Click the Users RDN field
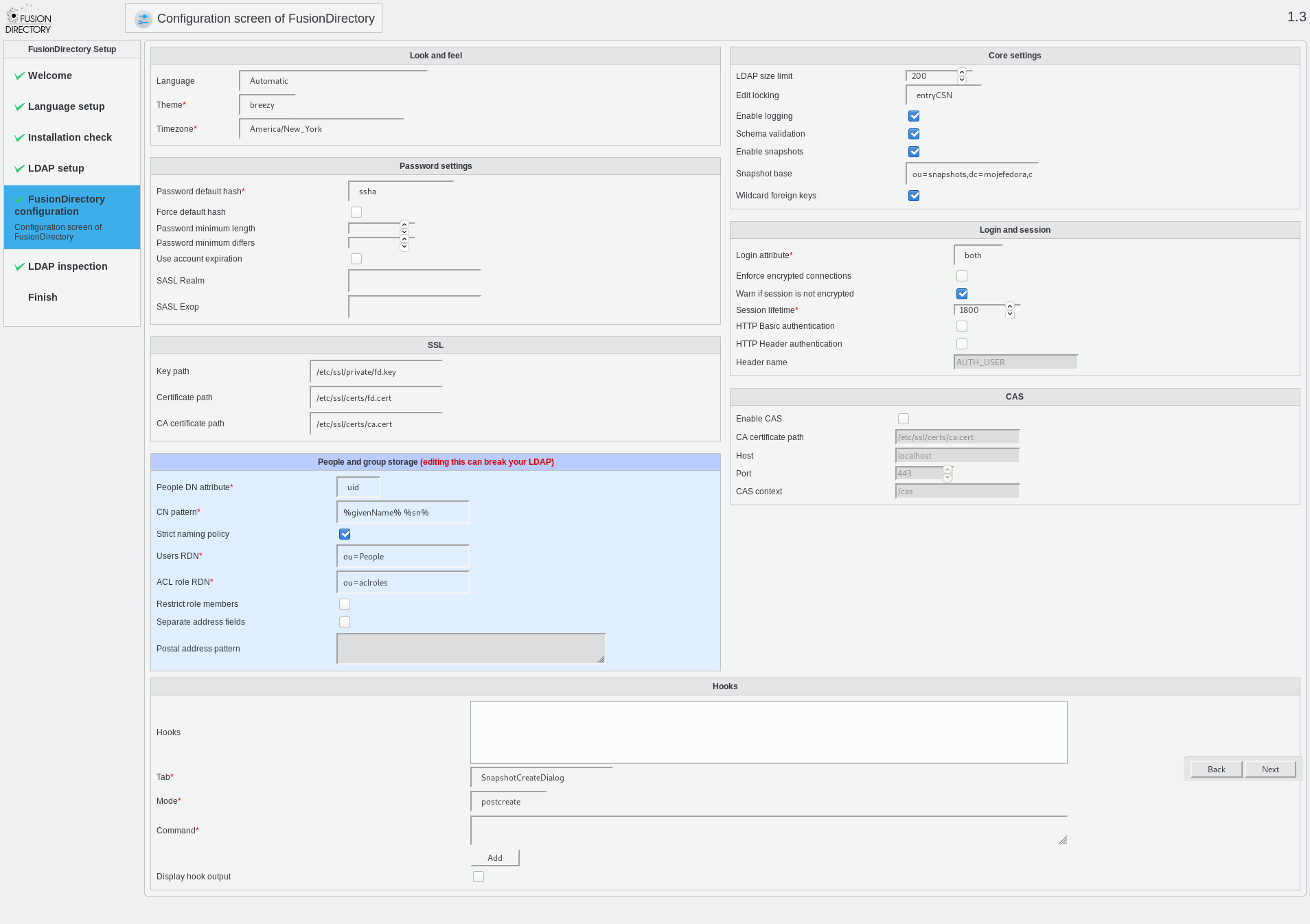 coord(403,557)
